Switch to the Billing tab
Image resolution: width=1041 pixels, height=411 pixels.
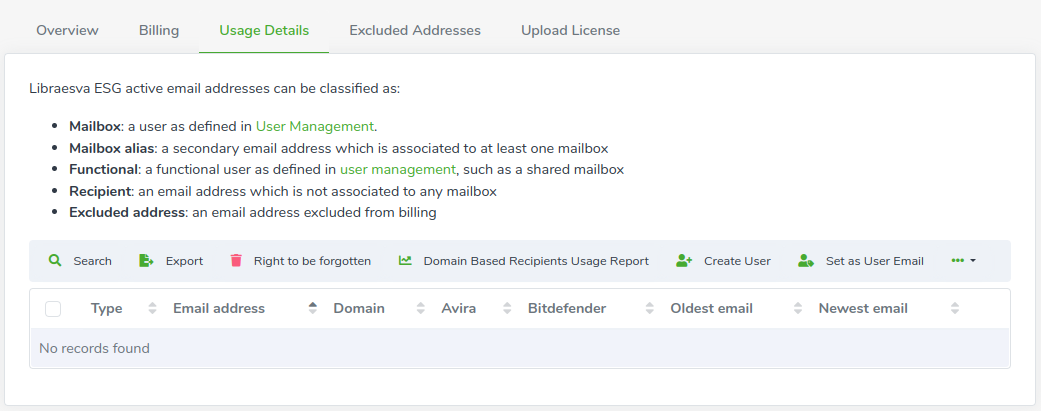tap(159, 31)
